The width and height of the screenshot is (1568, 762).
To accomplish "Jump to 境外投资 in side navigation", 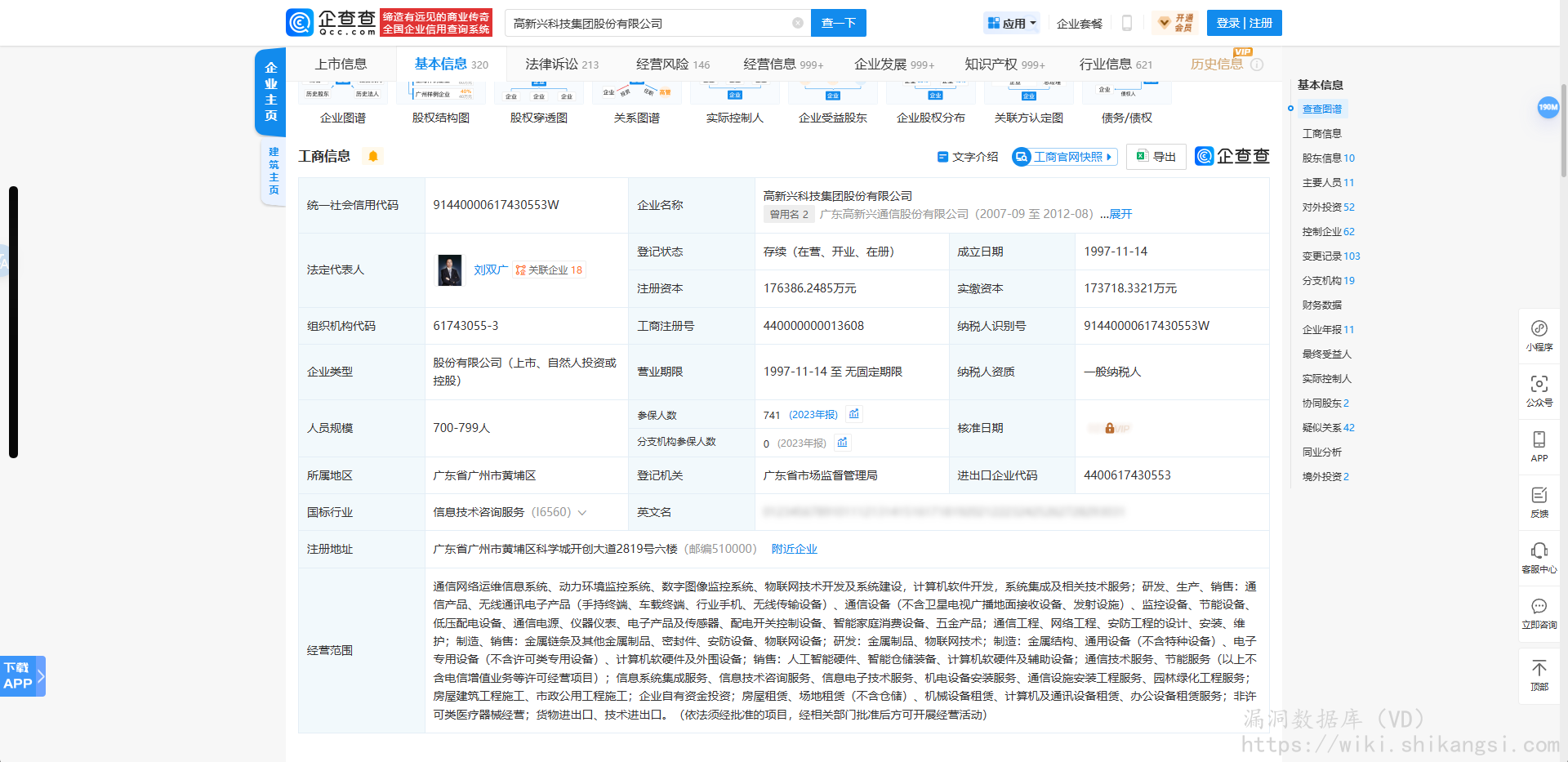I will pyautogui.click(x=1325, y=477).
